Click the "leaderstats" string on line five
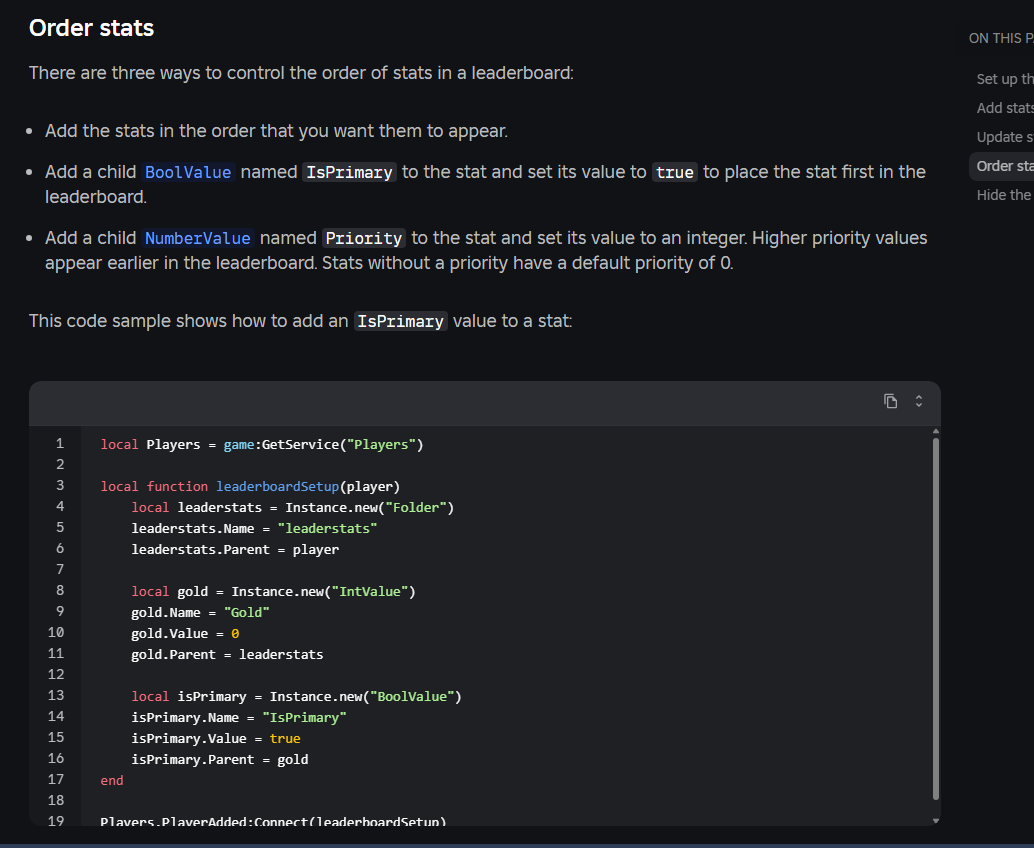The width and height of the screenshot is (1034, 848). (x=328, y=527)
